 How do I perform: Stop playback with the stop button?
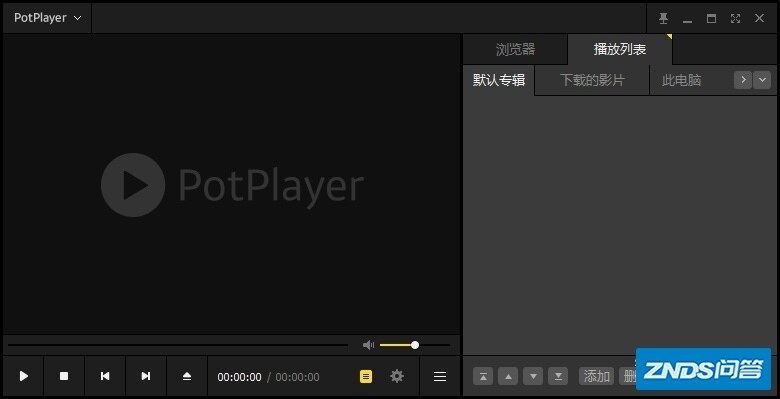click(64, 377)
